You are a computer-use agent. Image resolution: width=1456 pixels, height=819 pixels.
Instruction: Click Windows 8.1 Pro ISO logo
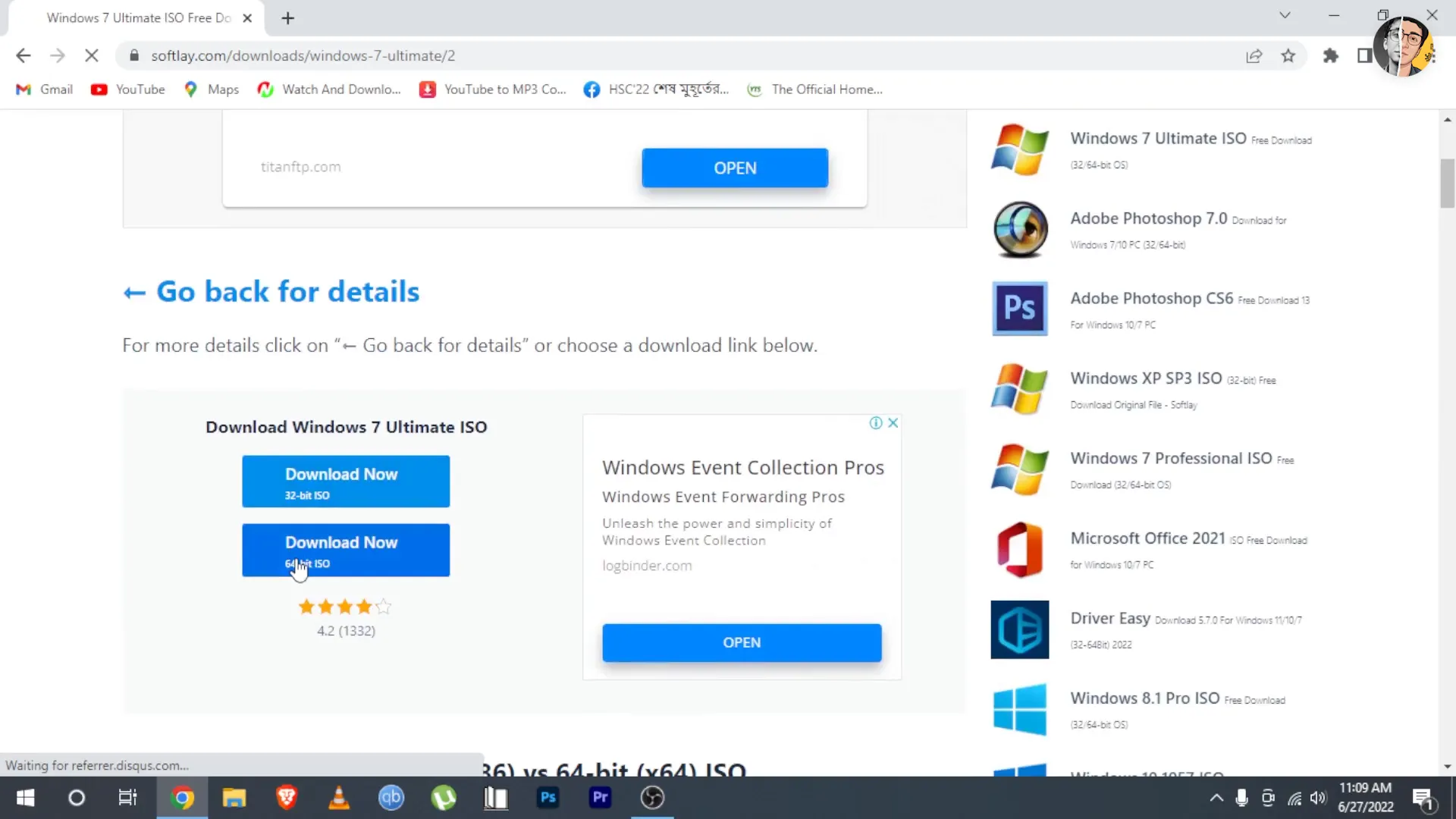tap(1020, 710)
